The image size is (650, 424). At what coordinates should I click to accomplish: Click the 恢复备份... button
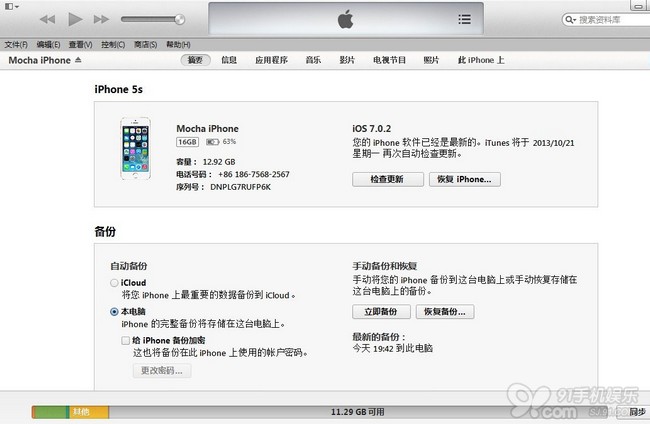coord(445,312)
